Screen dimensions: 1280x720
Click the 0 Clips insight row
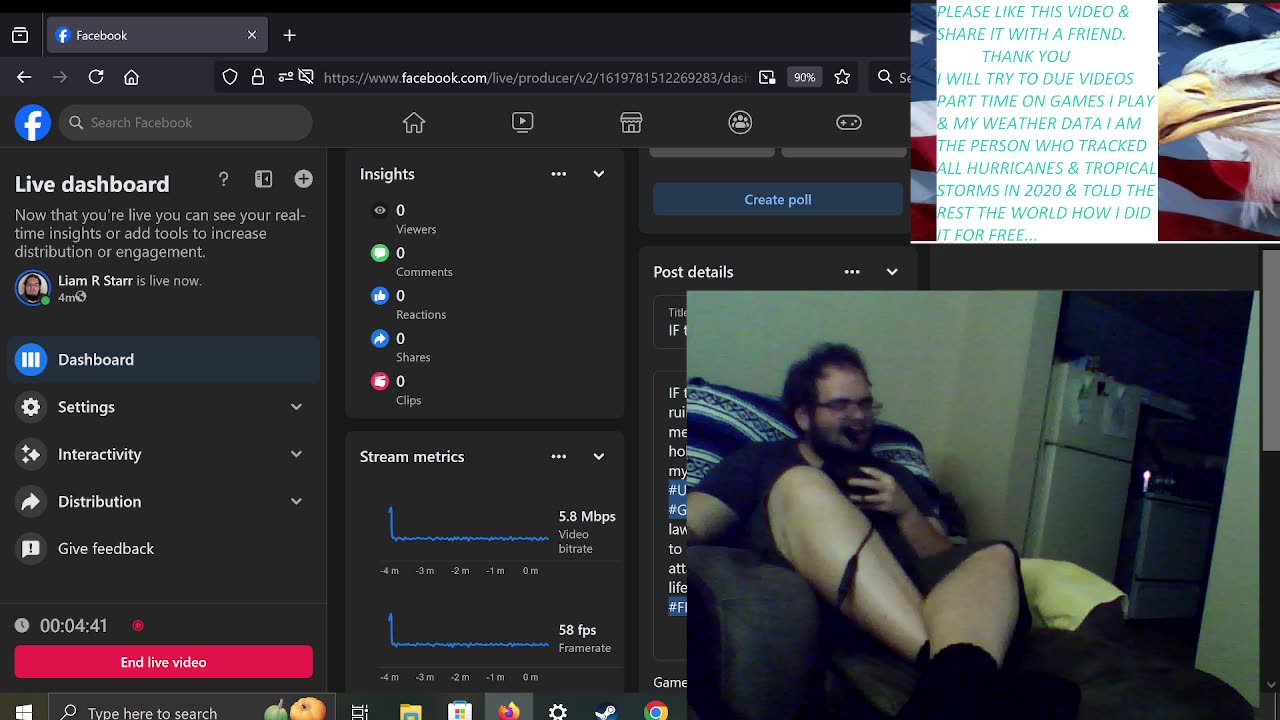click(x=398, y=390)
